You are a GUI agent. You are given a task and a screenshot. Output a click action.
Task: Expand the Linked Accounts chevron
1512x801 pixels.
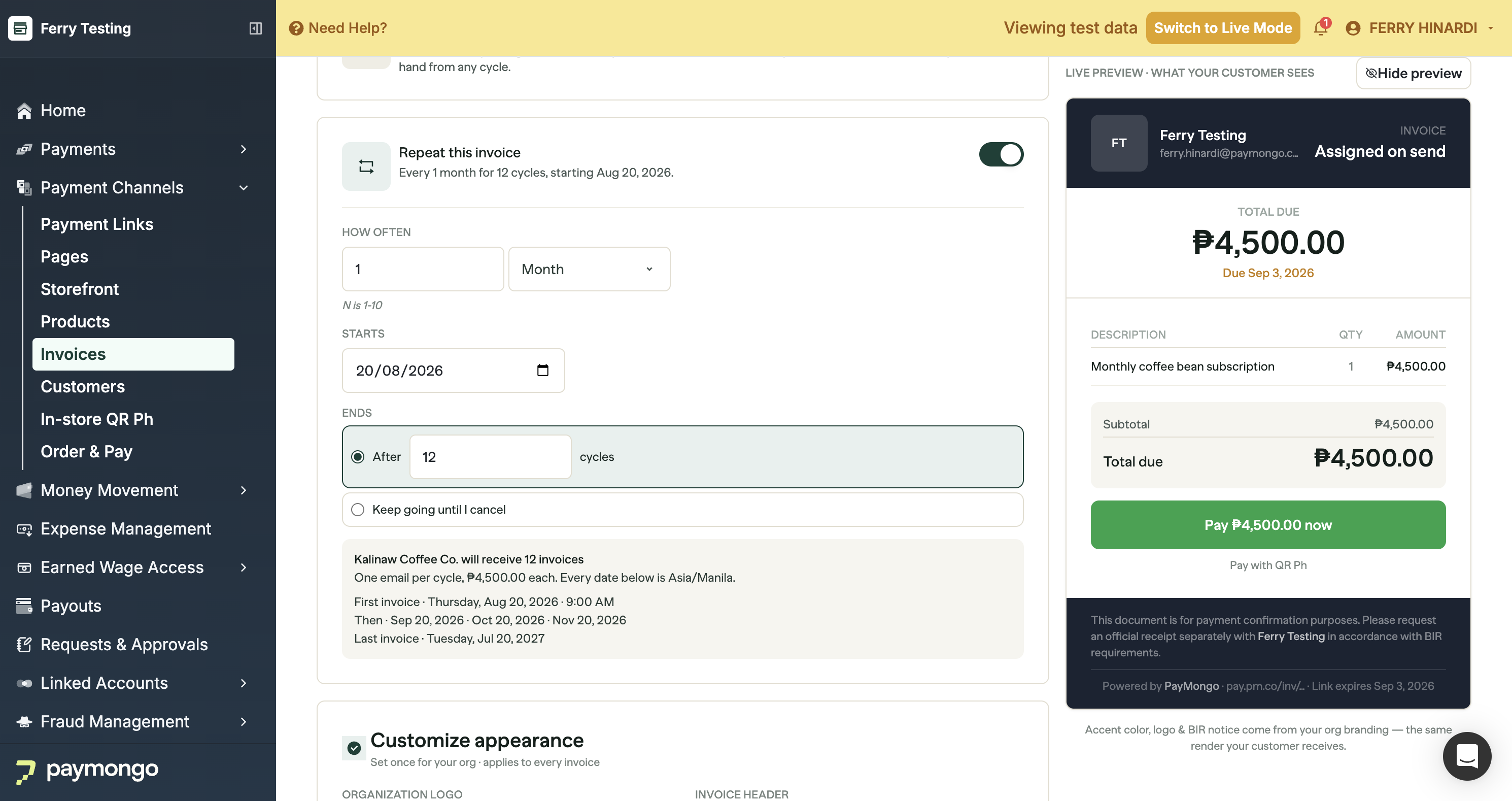pyautogui.click(x=244, y=683)
